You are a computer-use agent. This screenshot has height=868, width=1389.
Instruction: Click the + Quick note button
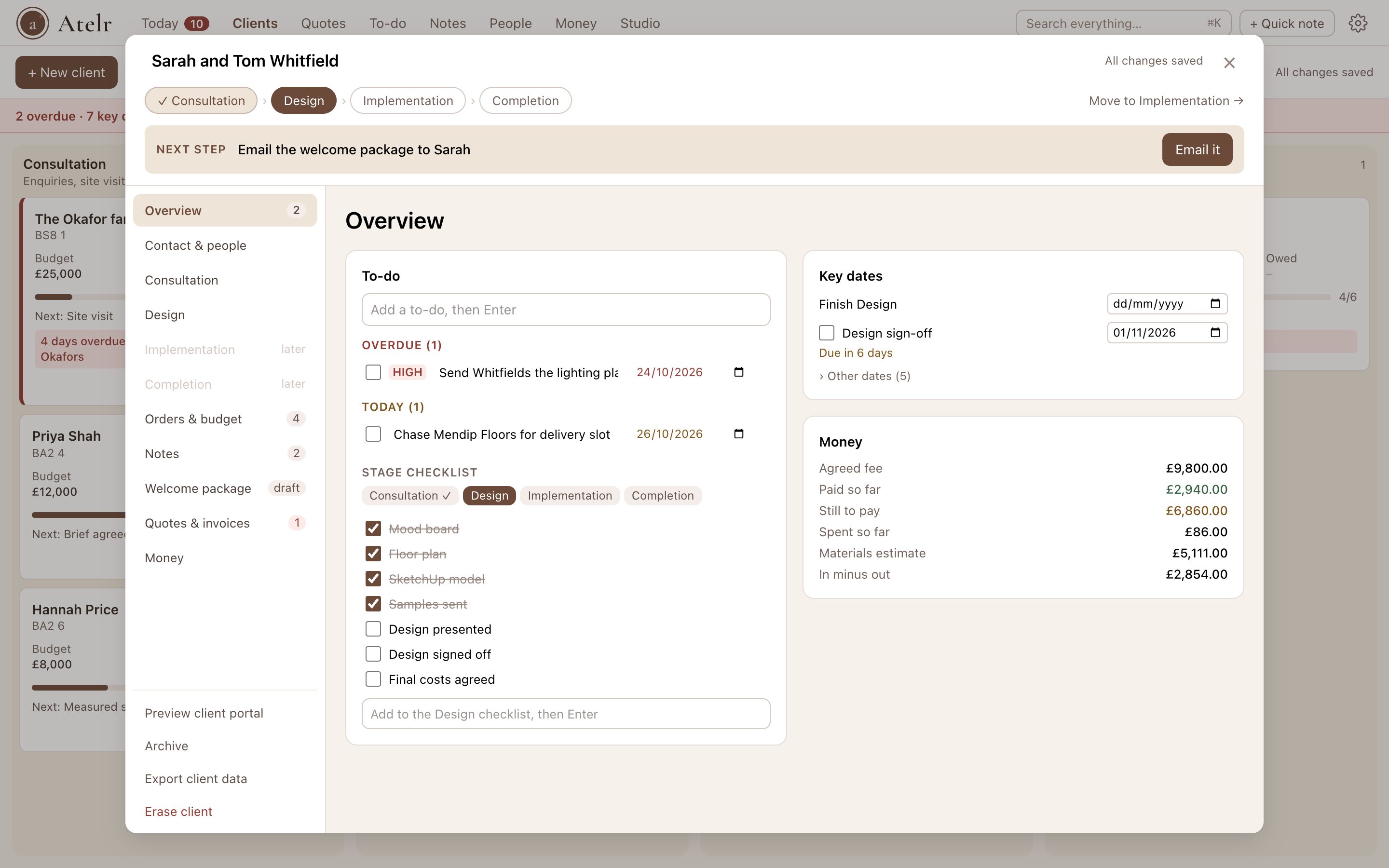(1287, 24)
